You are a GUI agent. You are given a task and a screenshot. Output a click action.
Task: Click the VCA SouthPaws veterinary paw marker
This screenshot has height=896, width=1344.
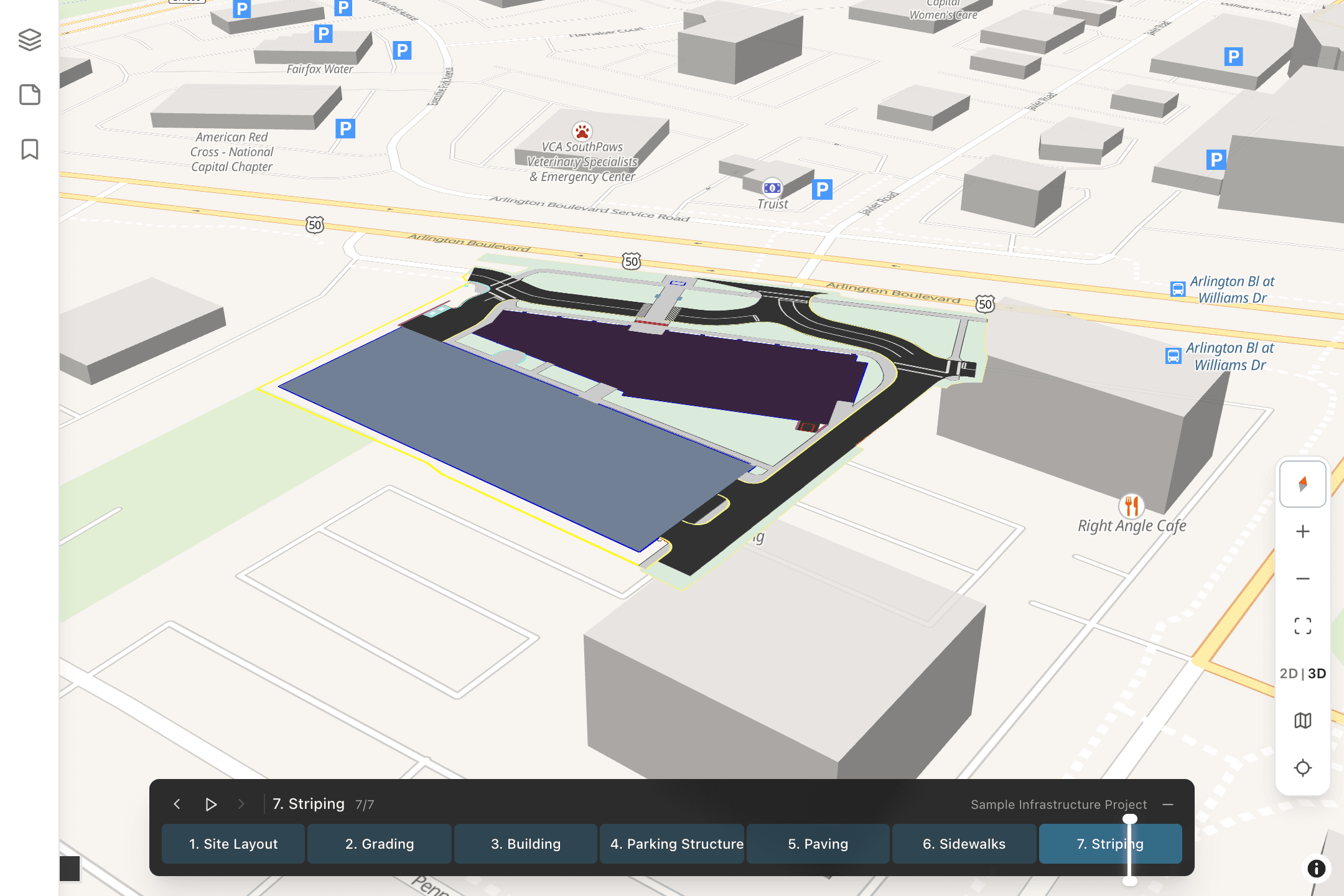click(x=582, y=131)
